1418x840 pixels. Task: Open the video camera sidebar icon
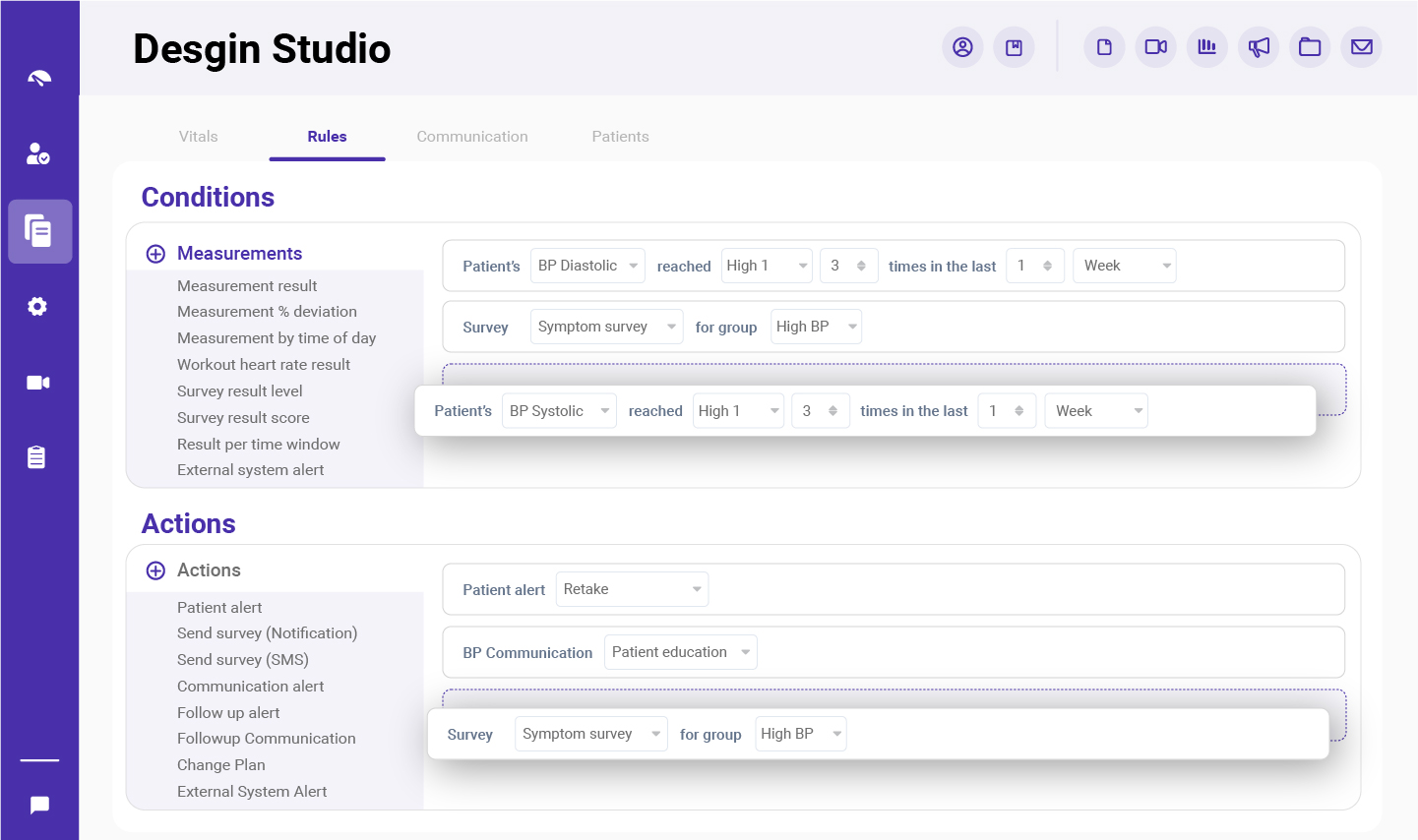(x=38, y=383)
